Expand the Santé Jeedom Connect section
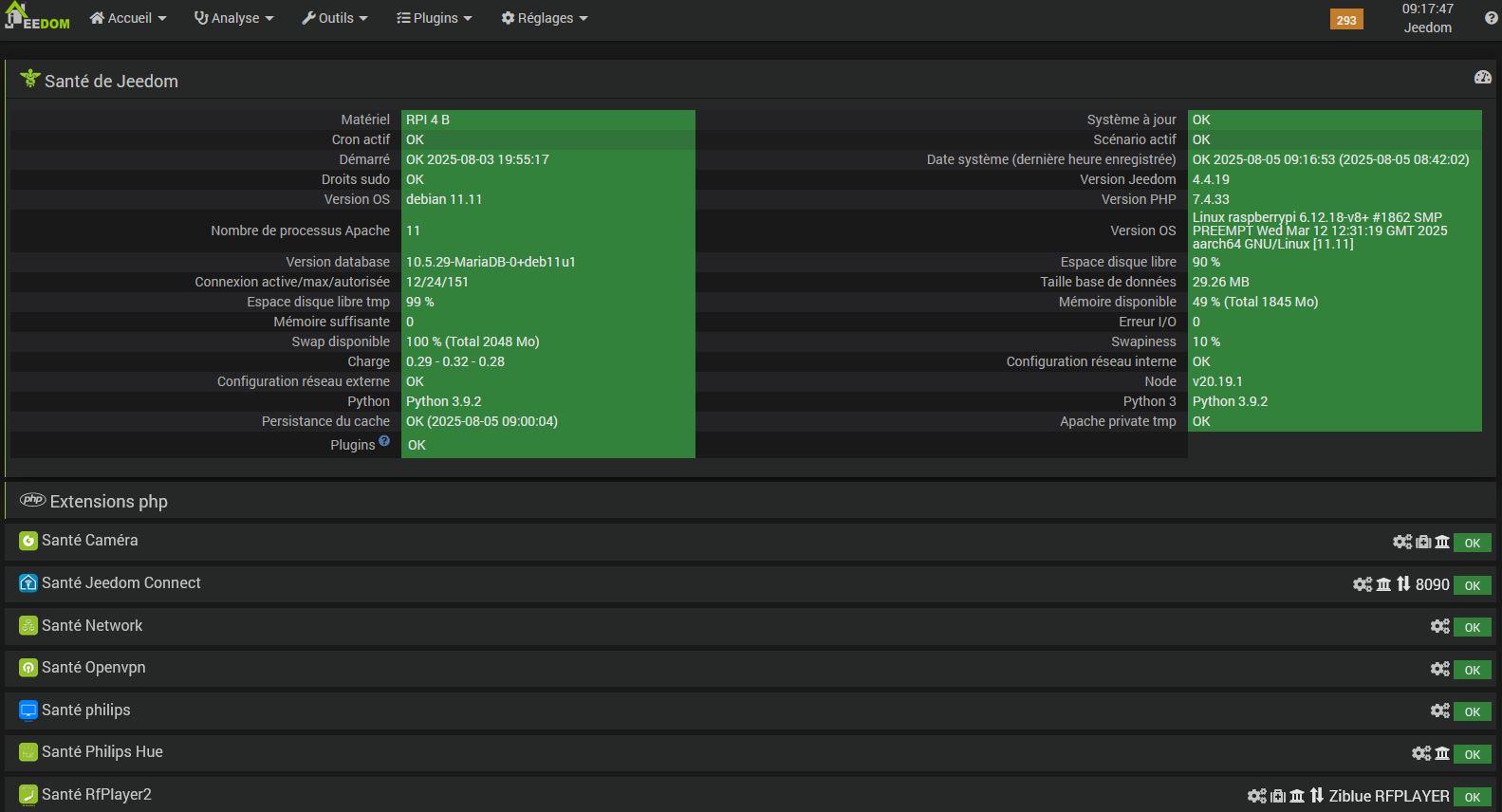 (x=750, y=583)
